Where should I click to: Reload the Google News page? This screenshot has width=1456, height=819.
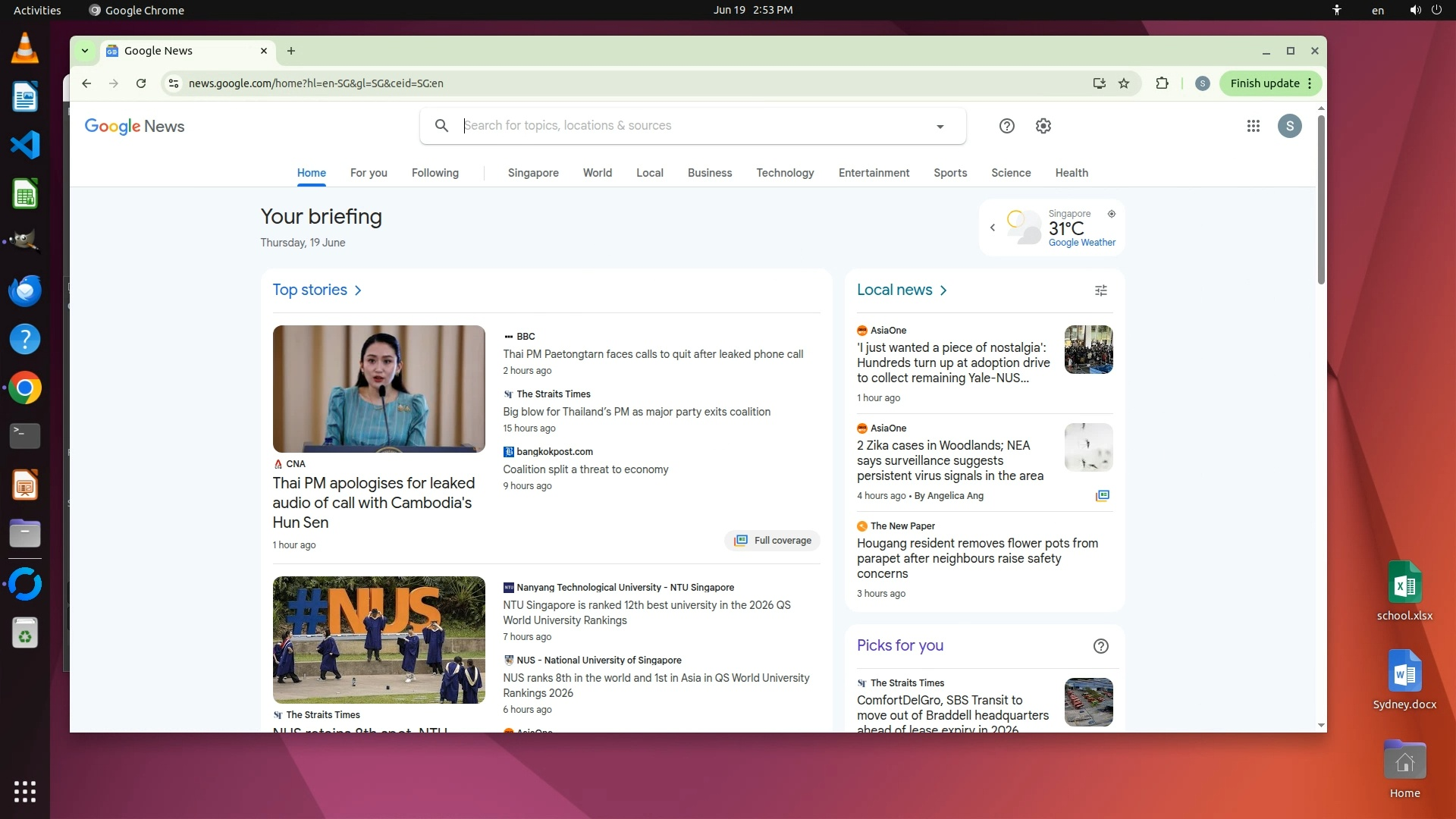pos(141,83)
